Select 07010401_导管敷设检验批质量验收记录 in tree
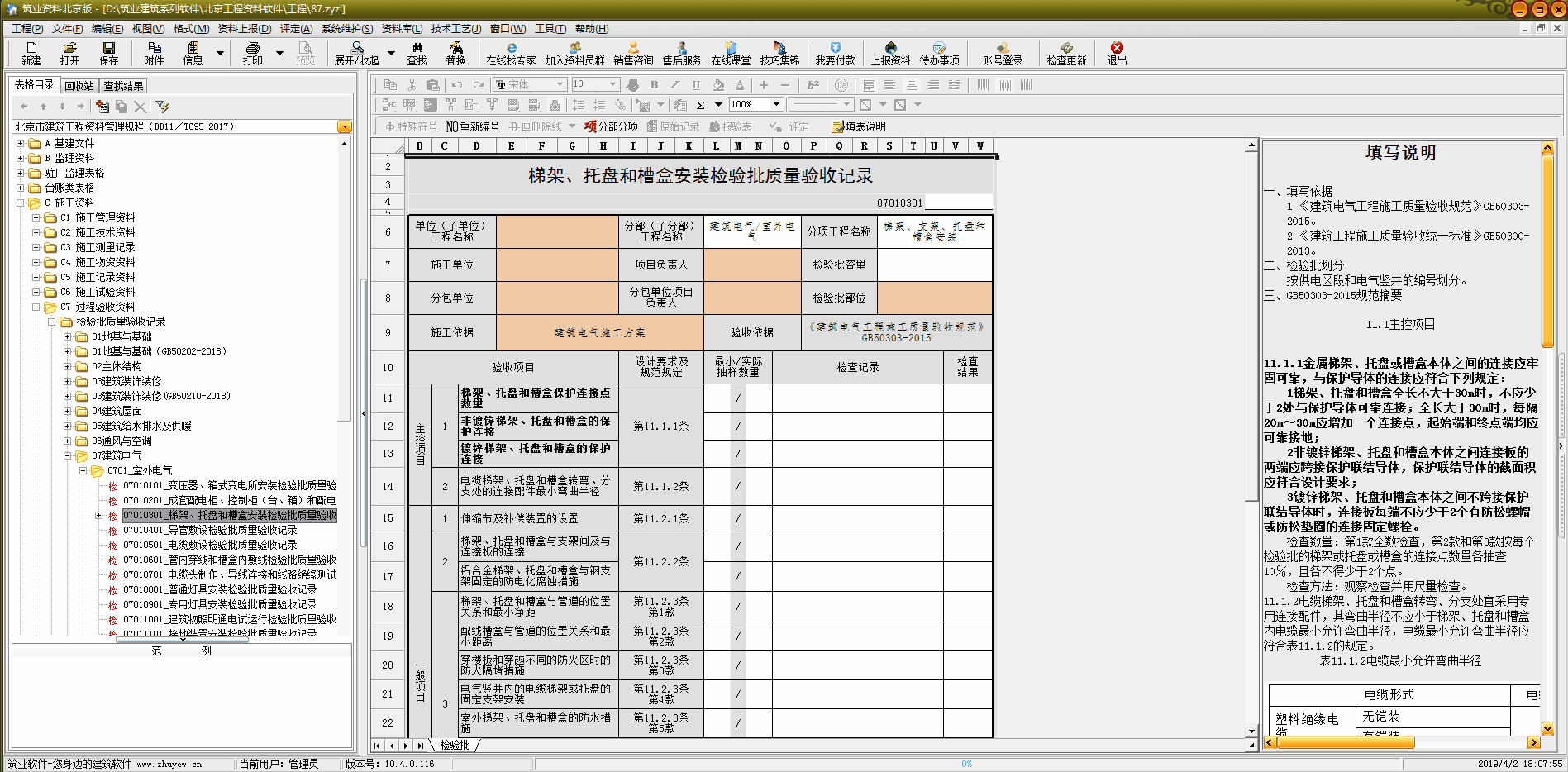Screen dimensions: 1568x772 [x=210, y=530]
